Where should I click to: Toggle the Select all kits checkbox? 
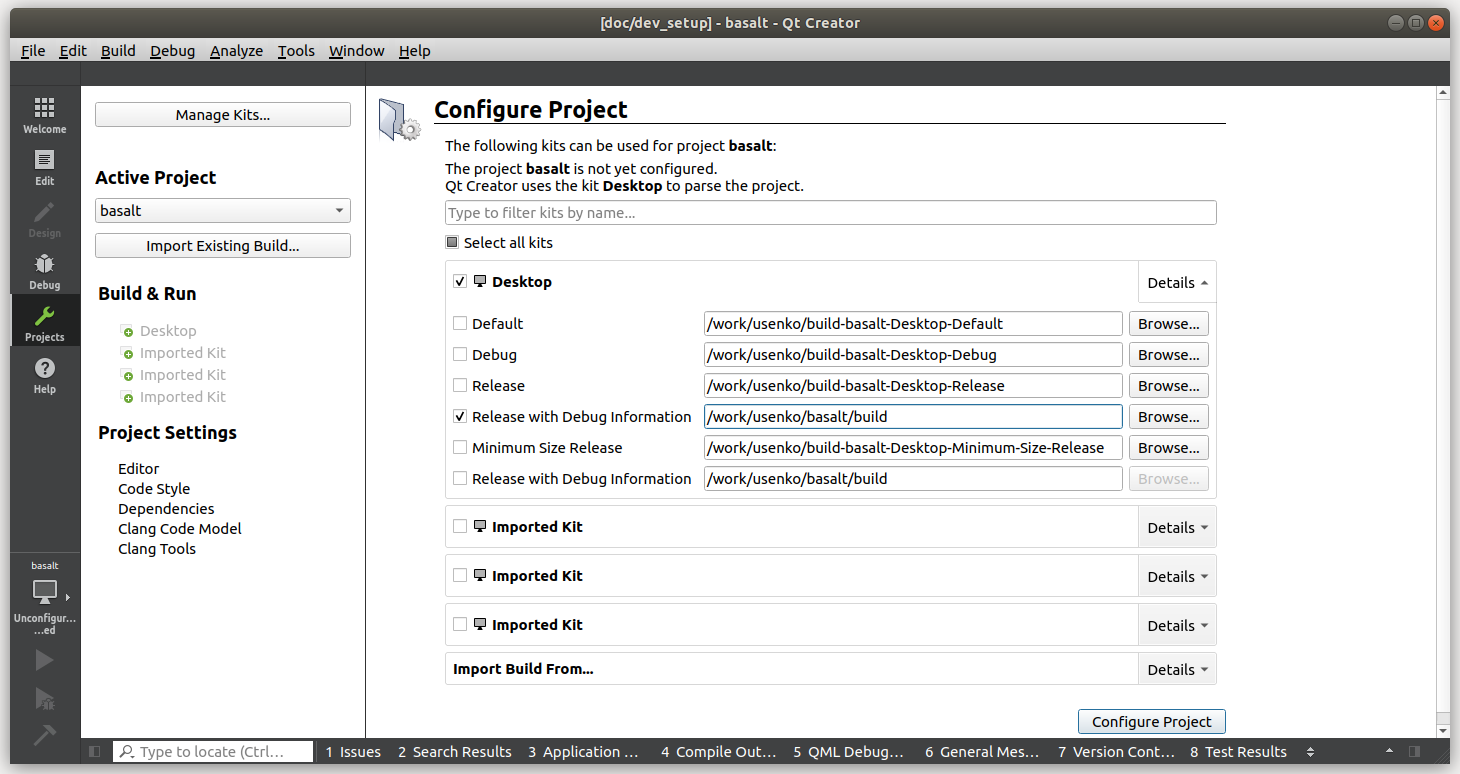pyautogui.click(x=452, y=242)
